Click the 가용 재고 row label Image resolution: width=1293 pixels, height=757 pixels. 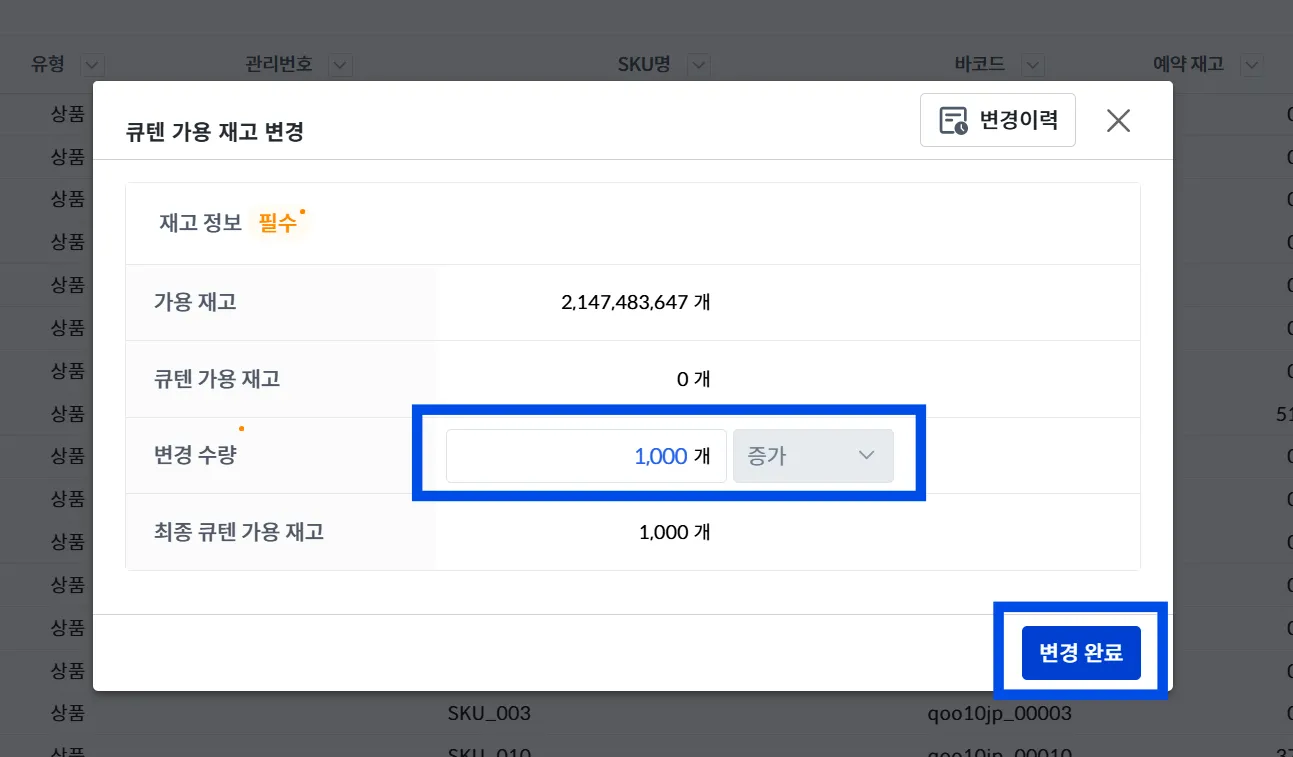pos(195,302)
